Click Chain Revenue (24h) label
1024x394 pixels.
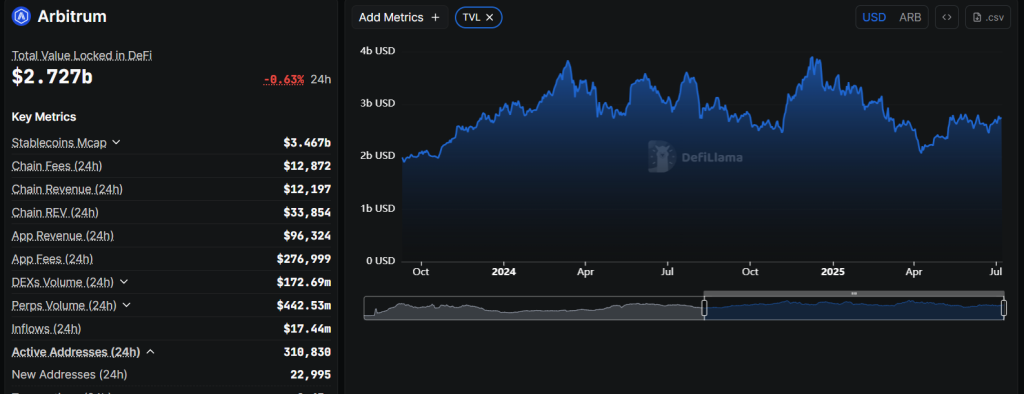click(x=67, y=189)
